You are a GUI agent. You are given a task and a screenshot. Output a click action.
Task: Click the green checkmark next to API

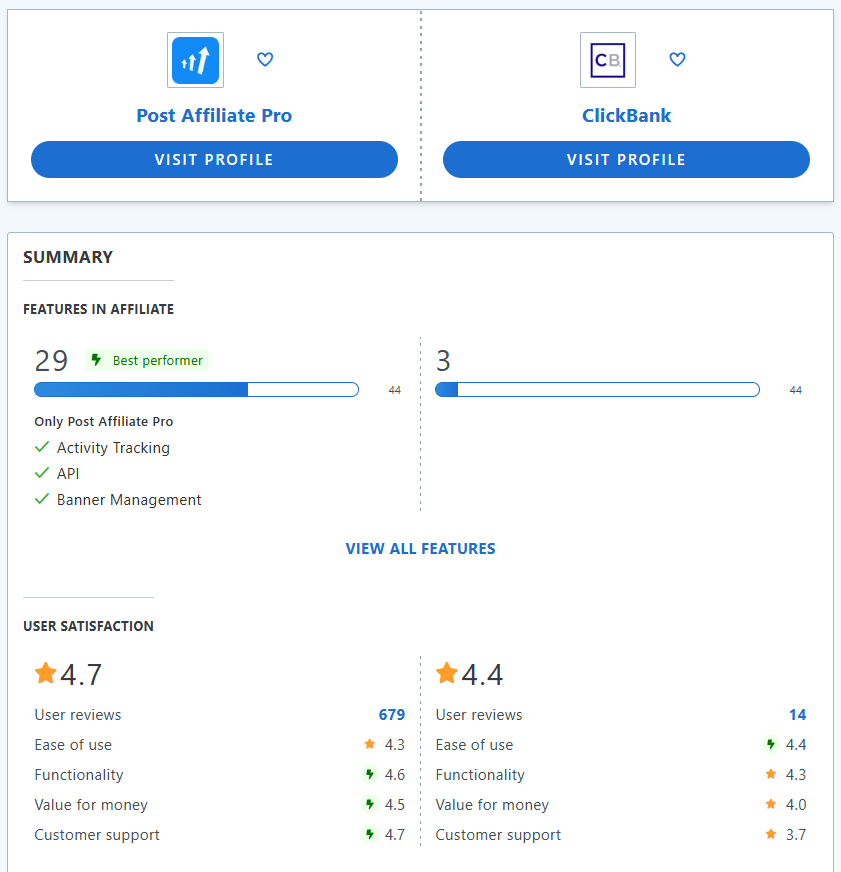tap(41, 473)
